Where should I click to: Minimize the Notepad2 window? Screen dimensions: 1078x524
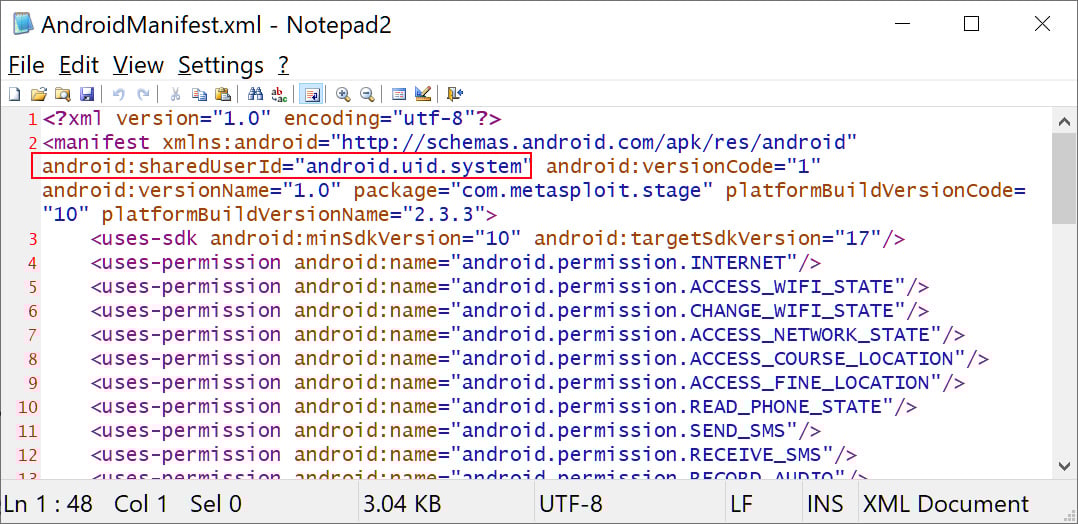point(901,24)
